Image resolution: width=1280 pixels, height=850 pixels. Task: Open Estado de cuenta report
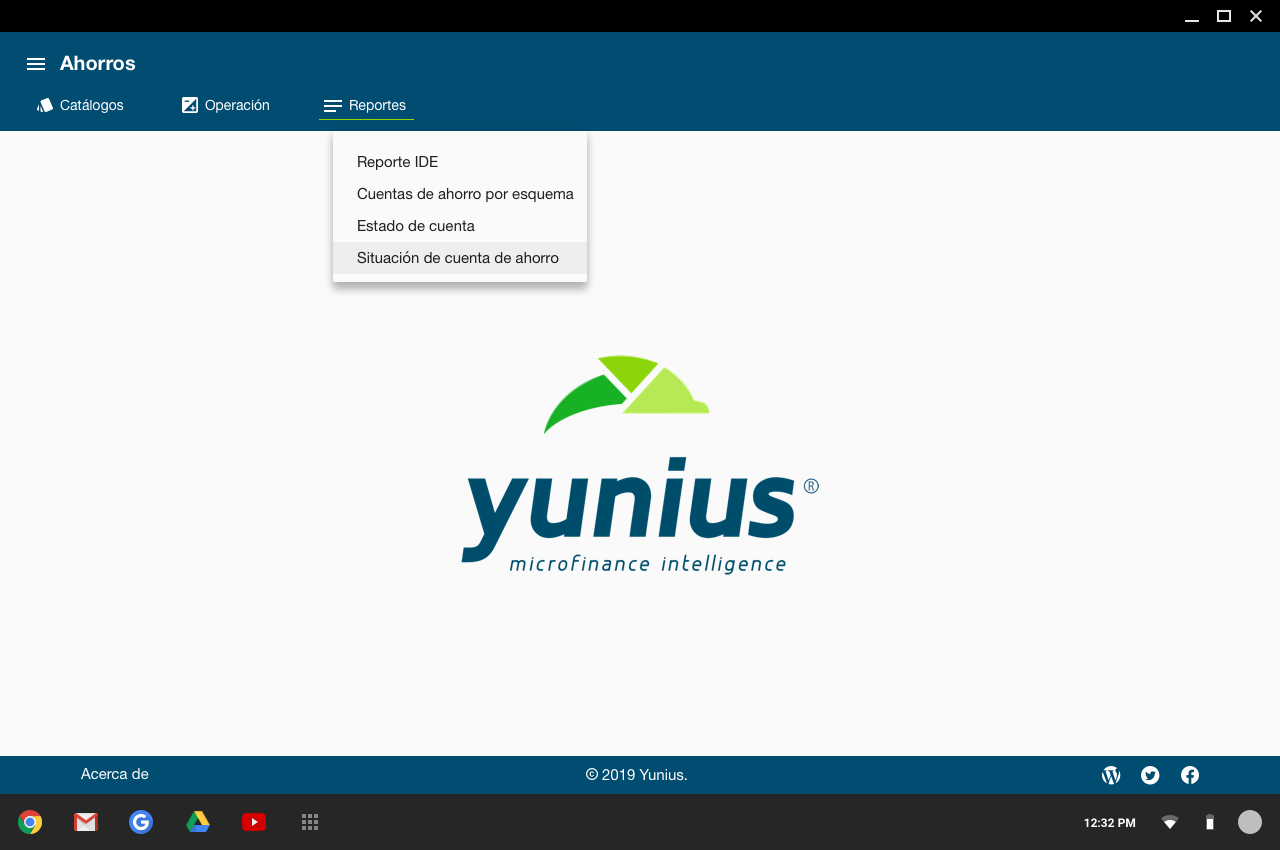click(x=416, y=226)
